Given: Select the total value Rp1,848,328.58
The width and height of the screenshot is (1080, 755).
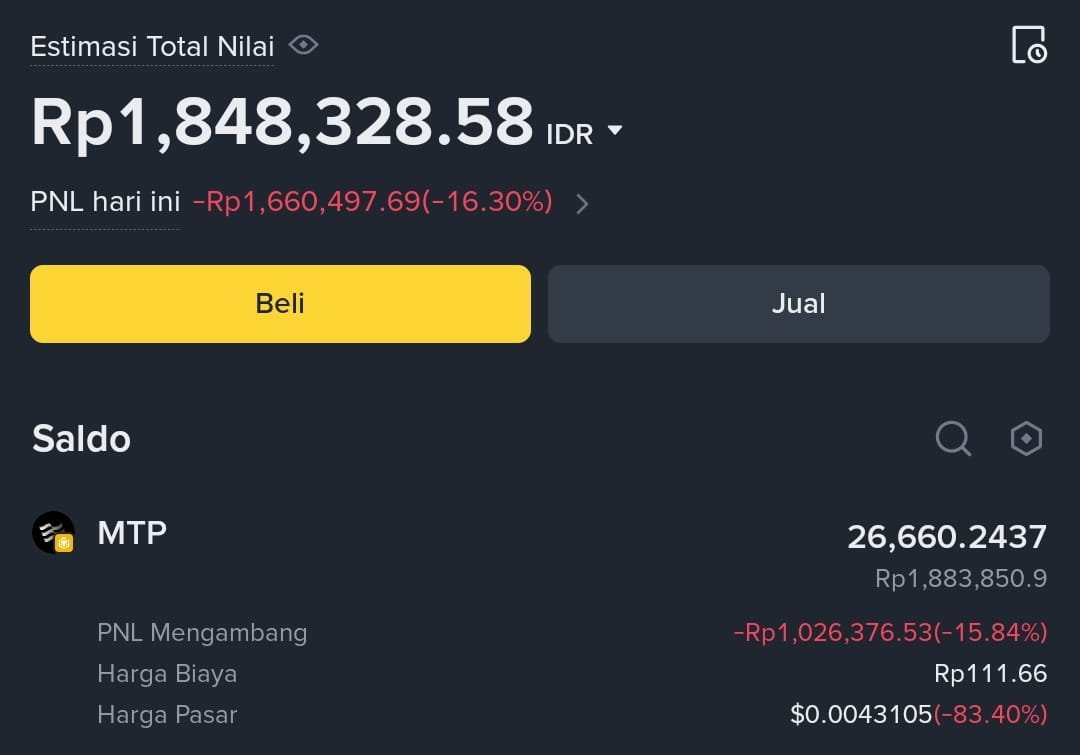Looking at the screenshot, I should tap(282, 123).
